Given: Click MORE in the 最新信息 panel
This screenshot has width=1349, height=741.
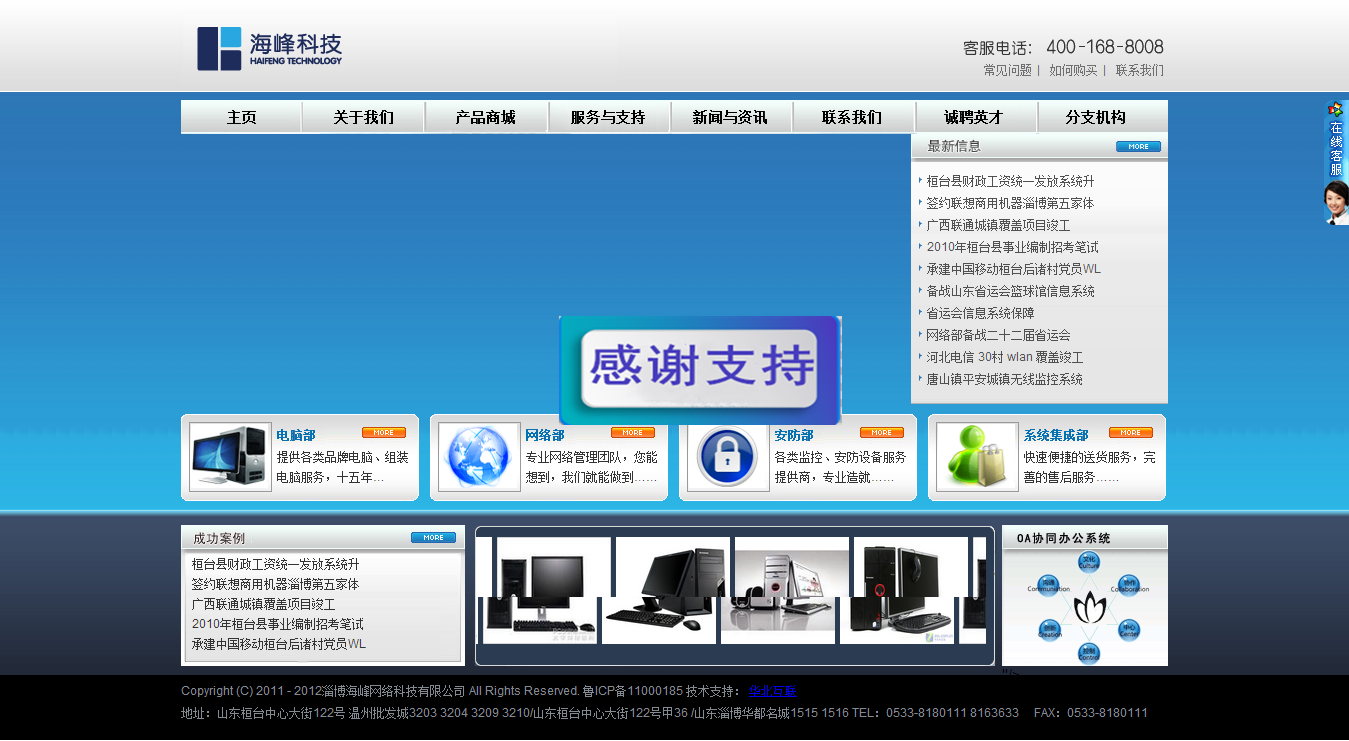Looking at the screenshot, I should 1139,146.
